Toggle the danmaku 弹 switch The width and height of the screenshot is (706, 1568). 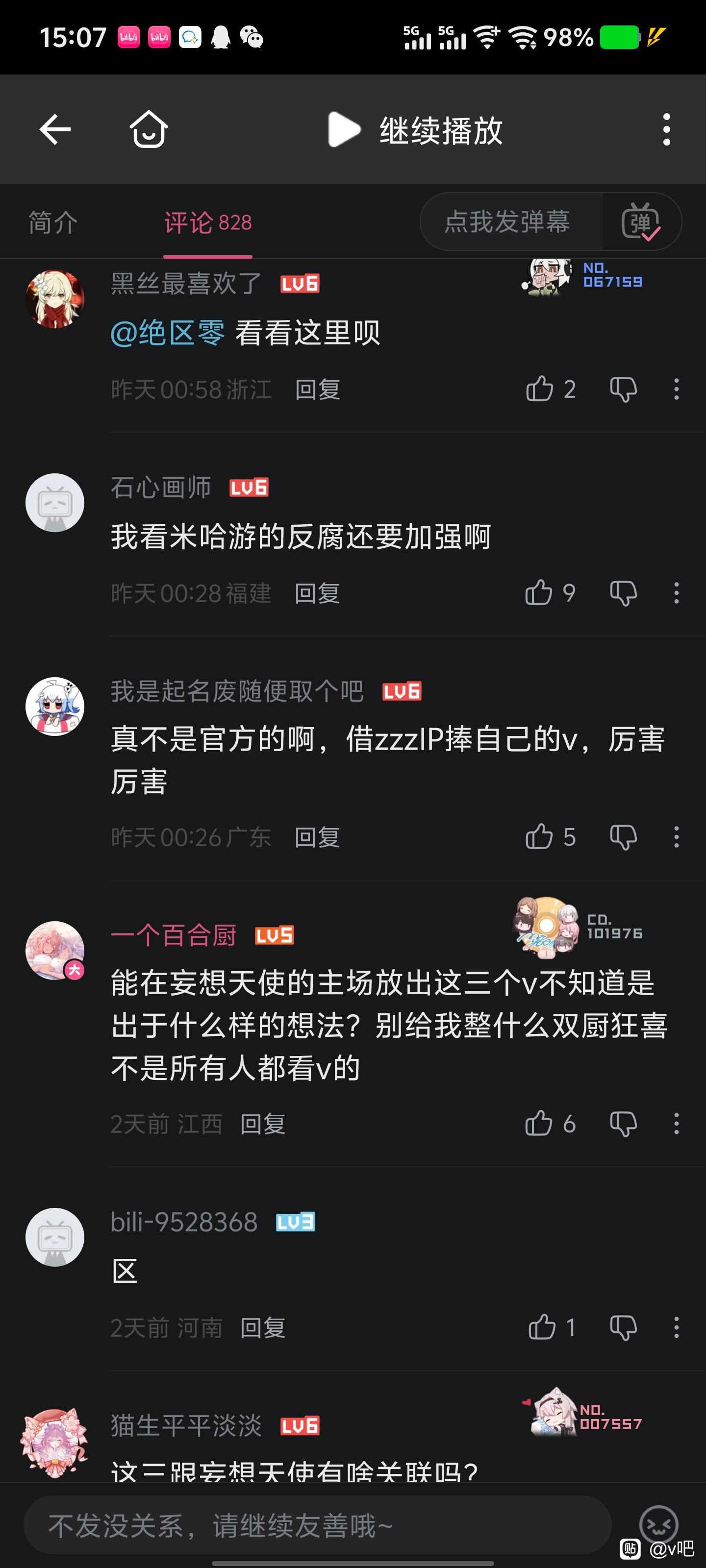click(641, 221)
